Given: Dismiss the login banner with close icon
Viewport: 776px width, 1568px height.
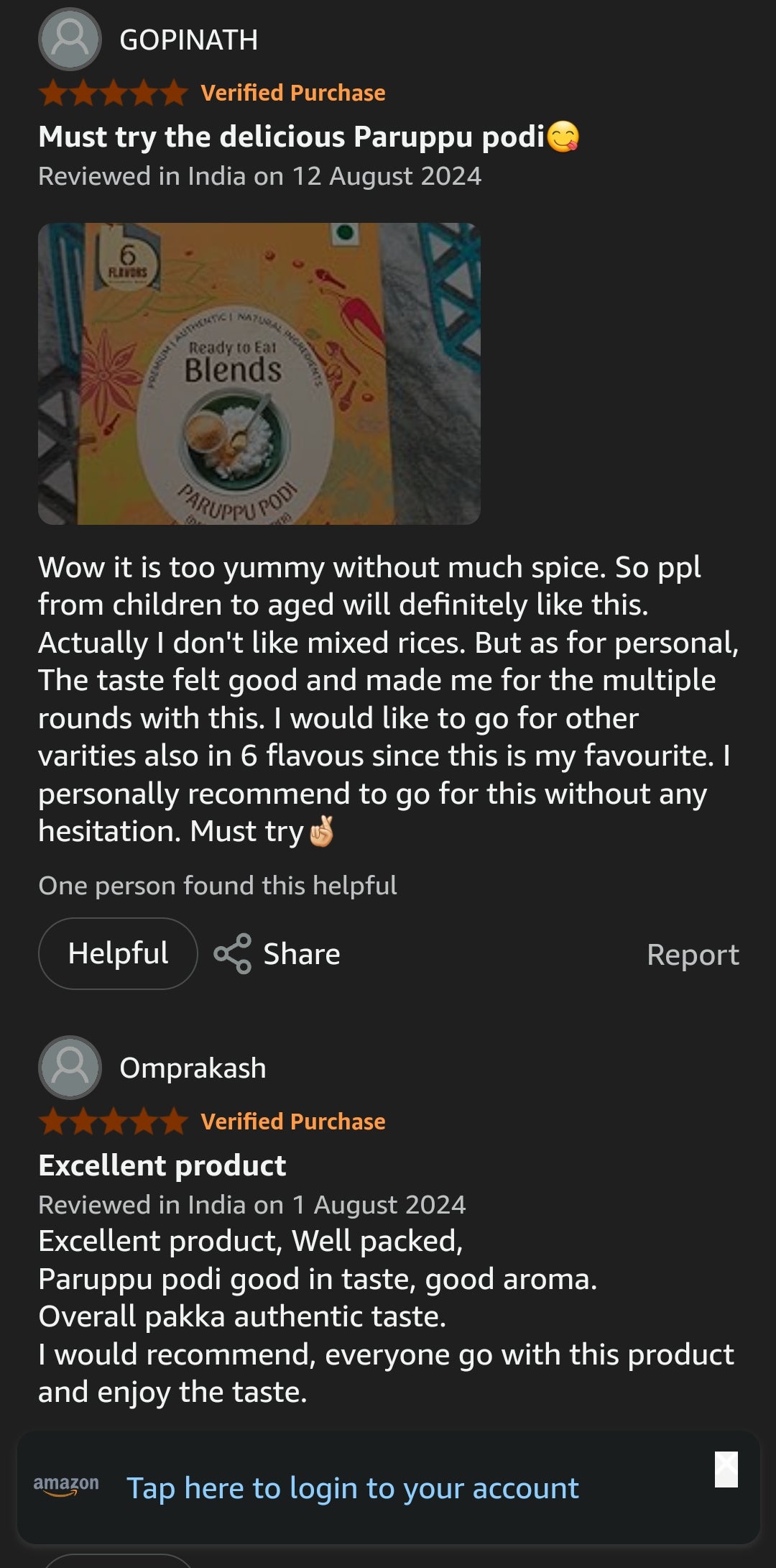Looking at the screenshot, I should 726,1469.
